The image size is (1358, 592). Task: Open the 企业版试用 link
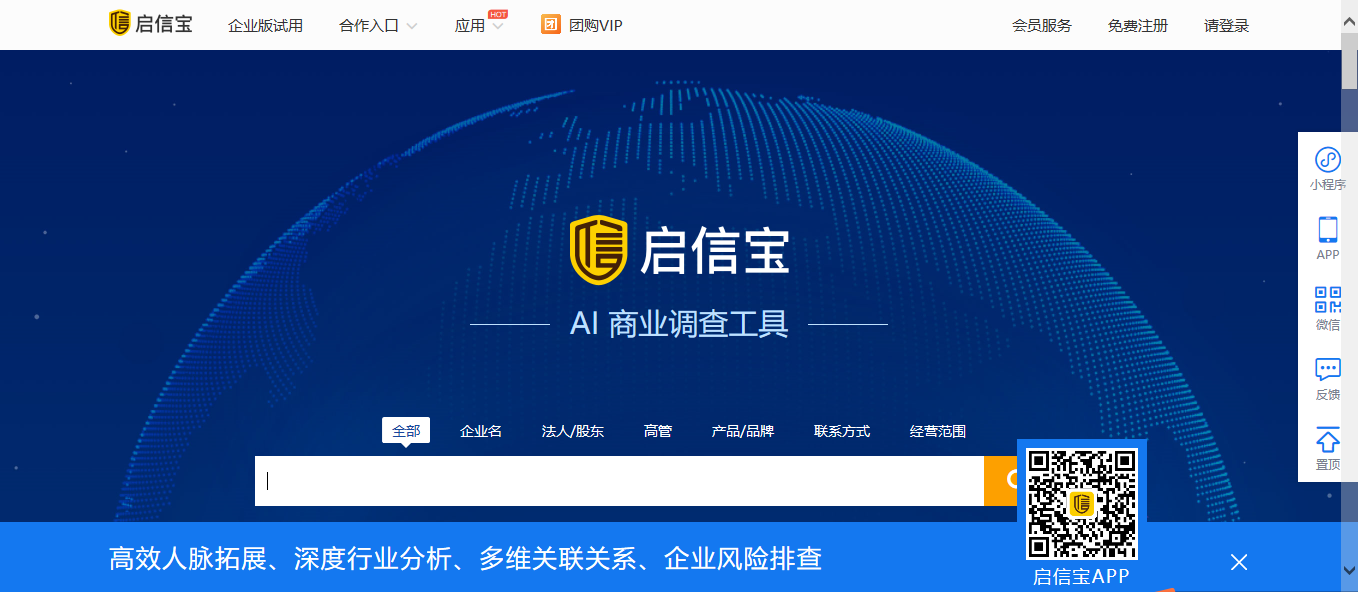[x=265, y=26]
